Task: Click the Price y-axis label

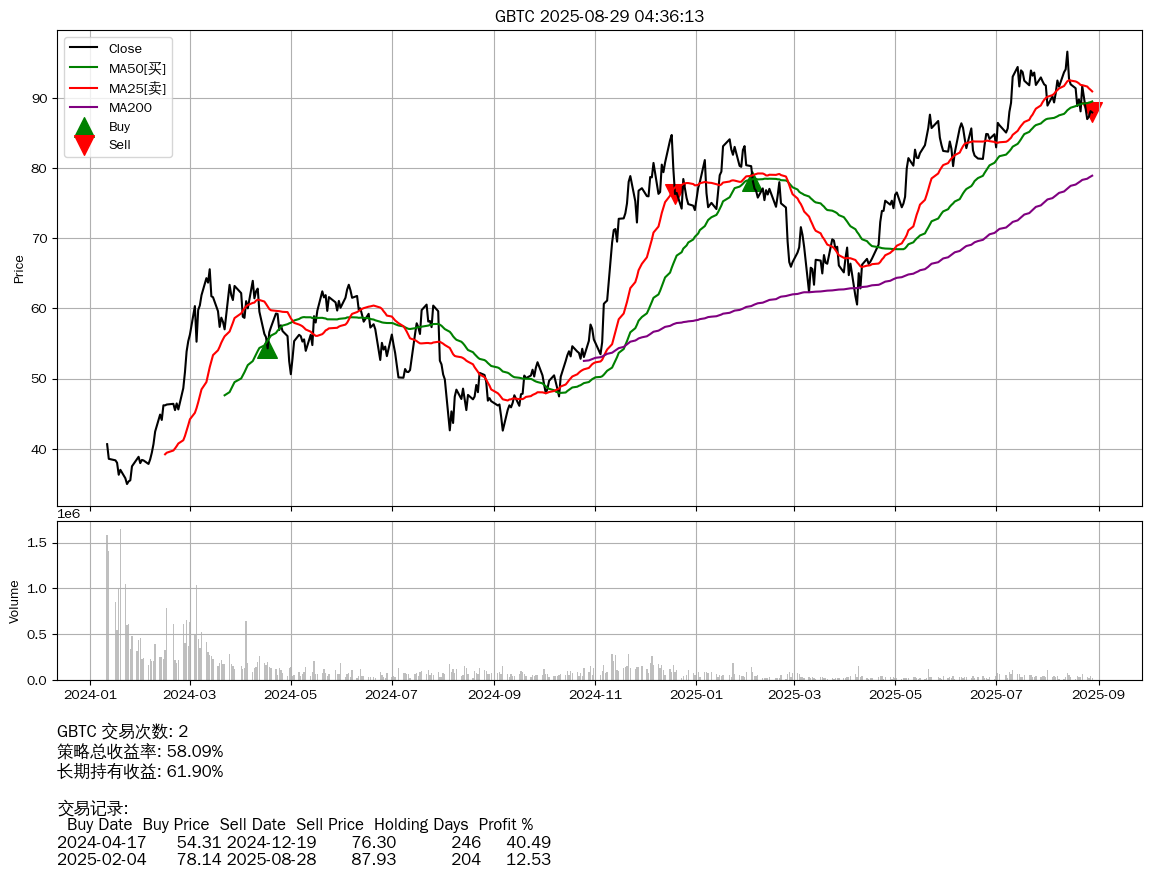Action: [x=18, y=268]
